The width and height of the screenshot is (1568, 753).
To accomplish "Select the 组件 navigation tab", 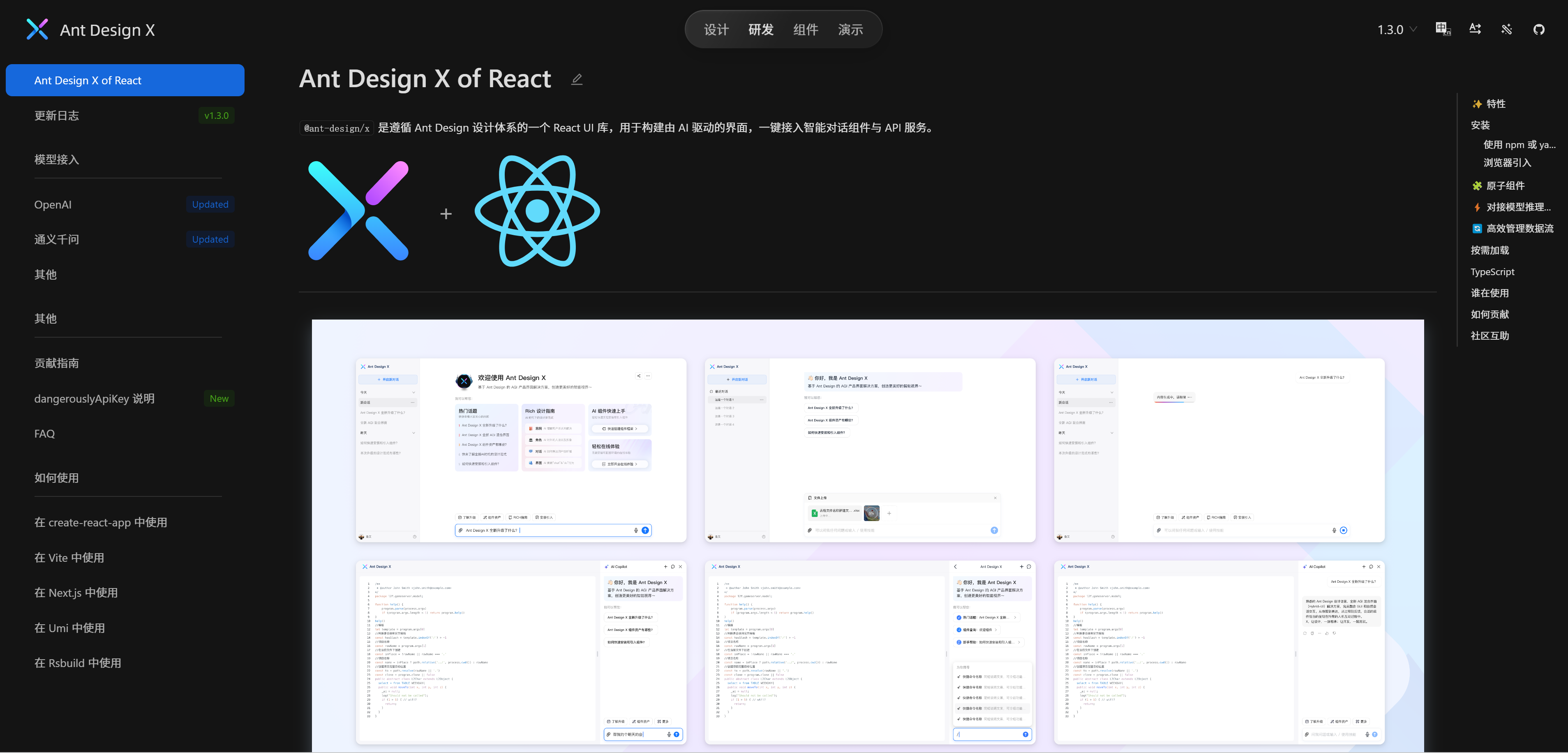I will (x=805, y=29).
